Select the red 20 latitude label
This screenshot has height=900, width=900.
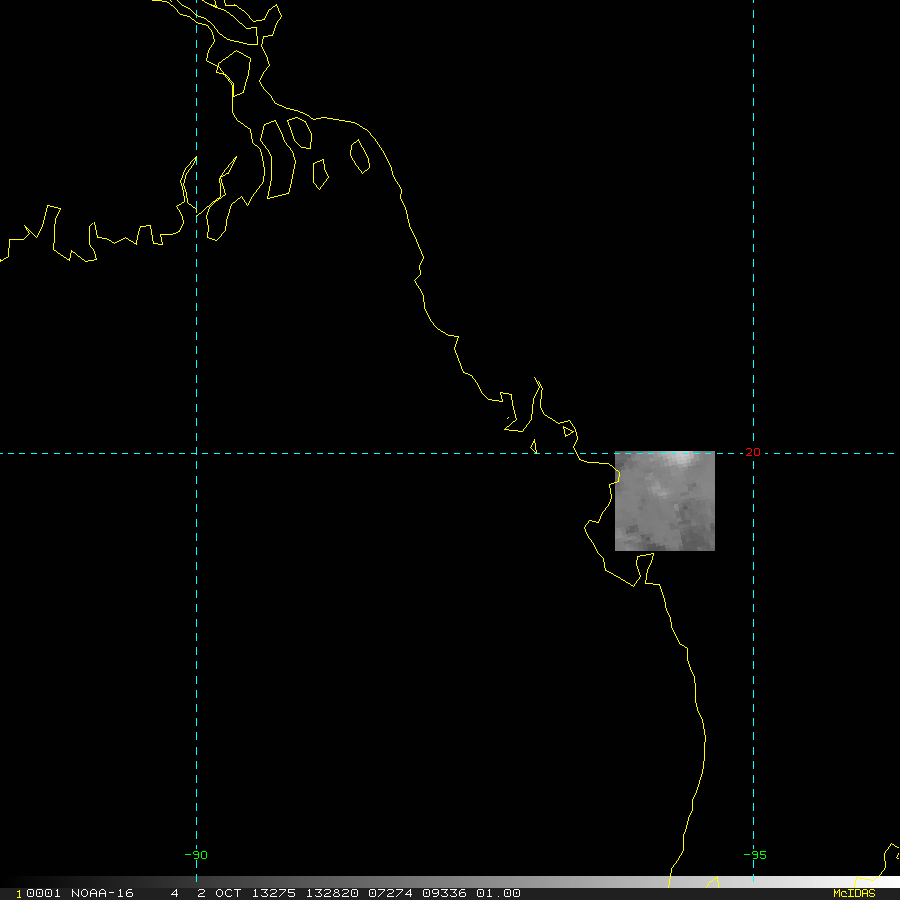click(x=752, y=452)
